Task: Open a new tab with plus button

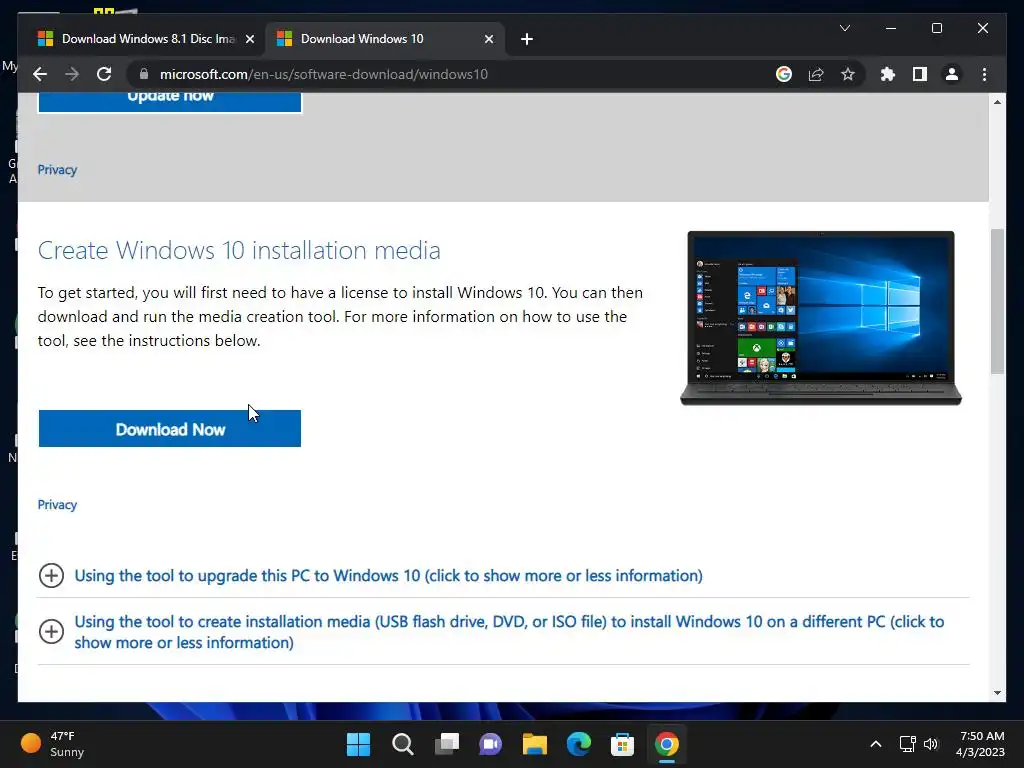Action: (x=527, y=39)
